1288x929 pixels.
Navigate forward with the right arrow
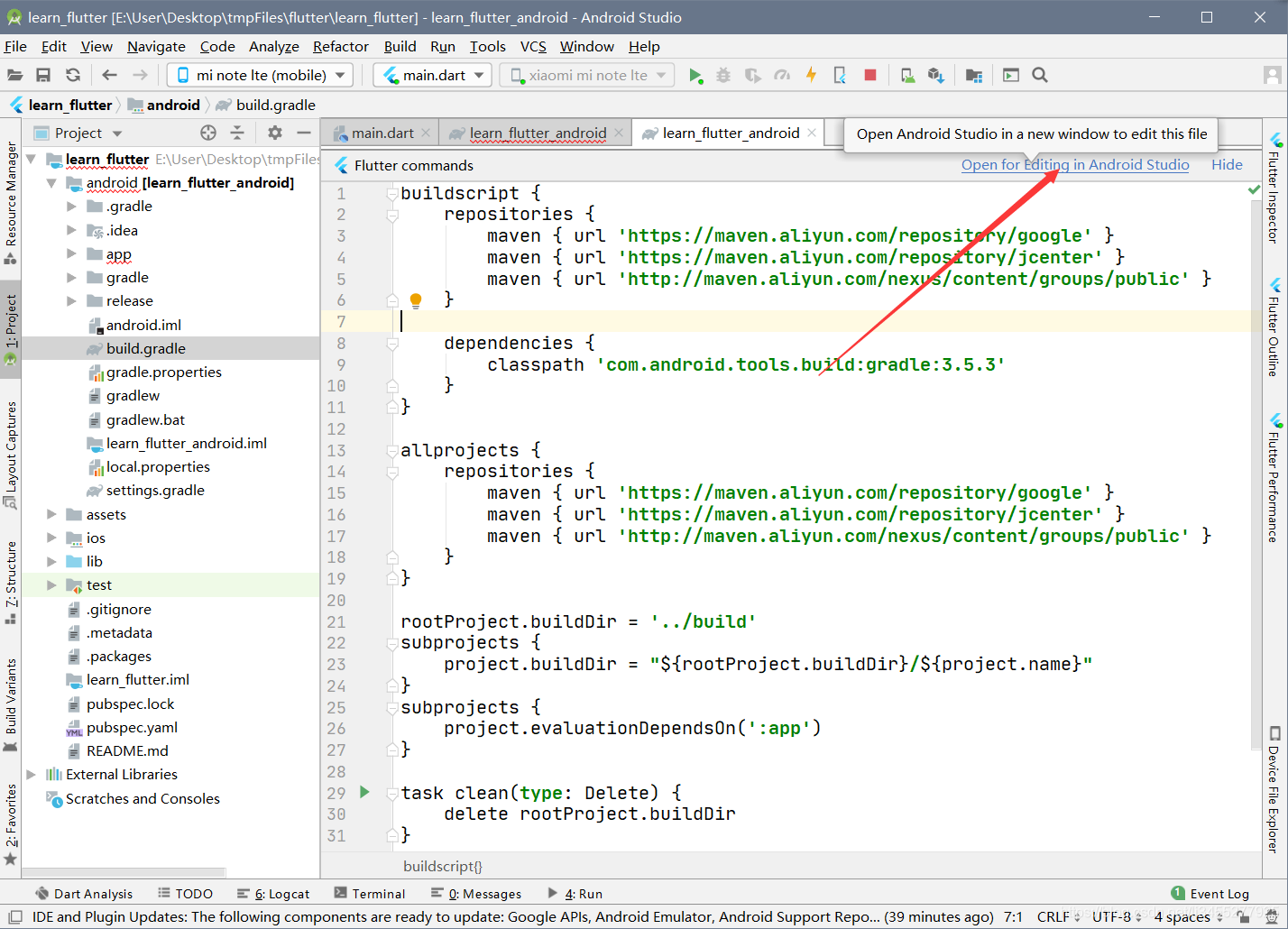pyautogui.click(x=140, y=76)
